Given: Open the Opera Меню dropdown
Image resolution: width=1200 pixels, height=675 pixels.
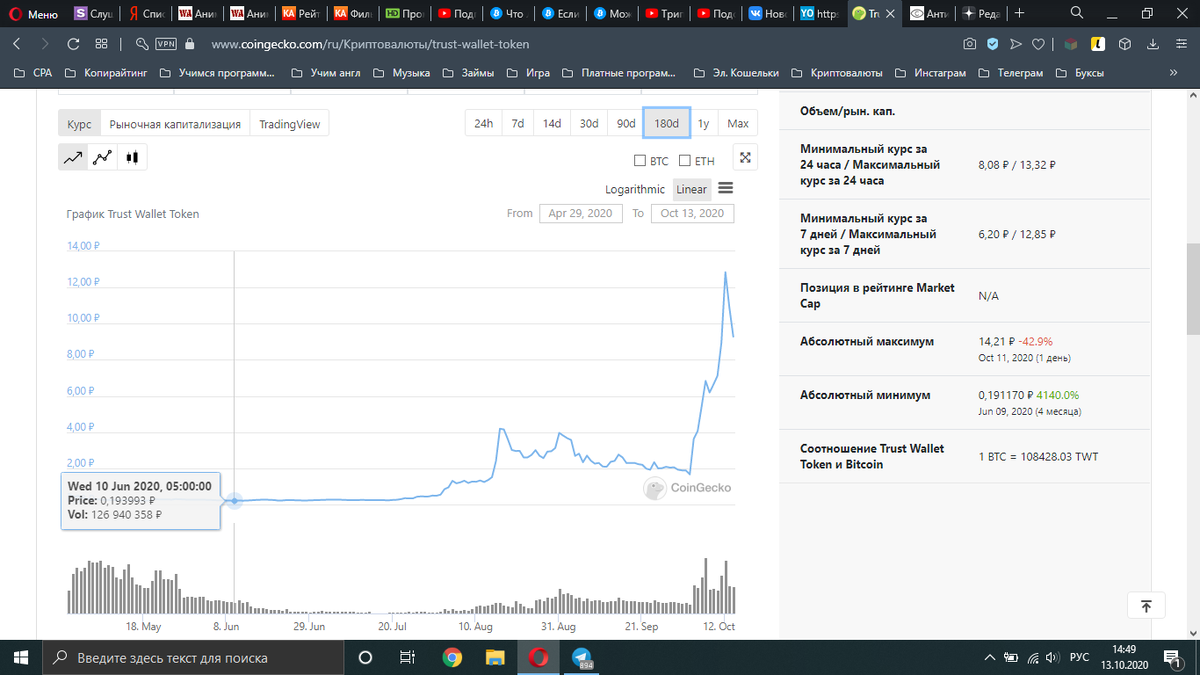Looking at the screenshot, I should 32,14.
